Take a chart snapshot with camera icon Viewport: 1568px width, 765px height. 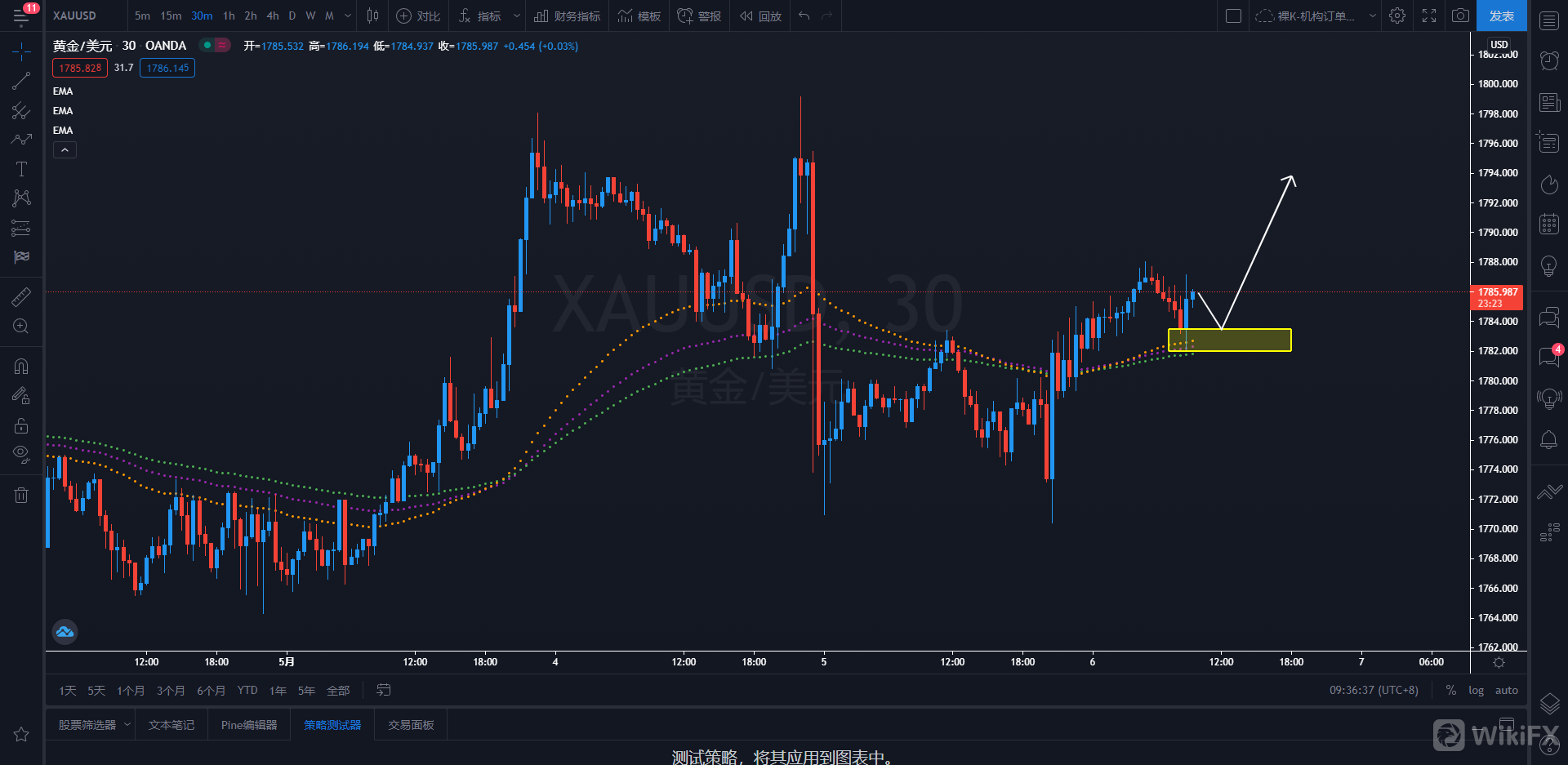click(1460, 16)
